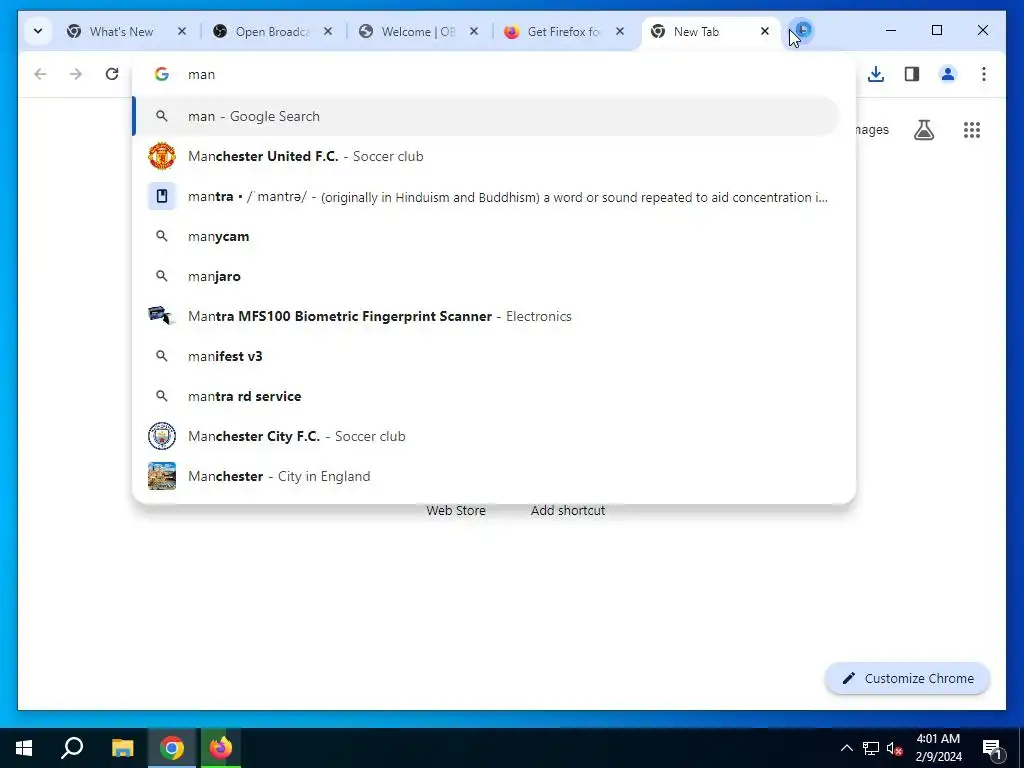Image resolution: width=1024 pixels, height=768 pixels.
Task: Select the New Tab tab
Action: pyautogui.click(x=711, y=31)
